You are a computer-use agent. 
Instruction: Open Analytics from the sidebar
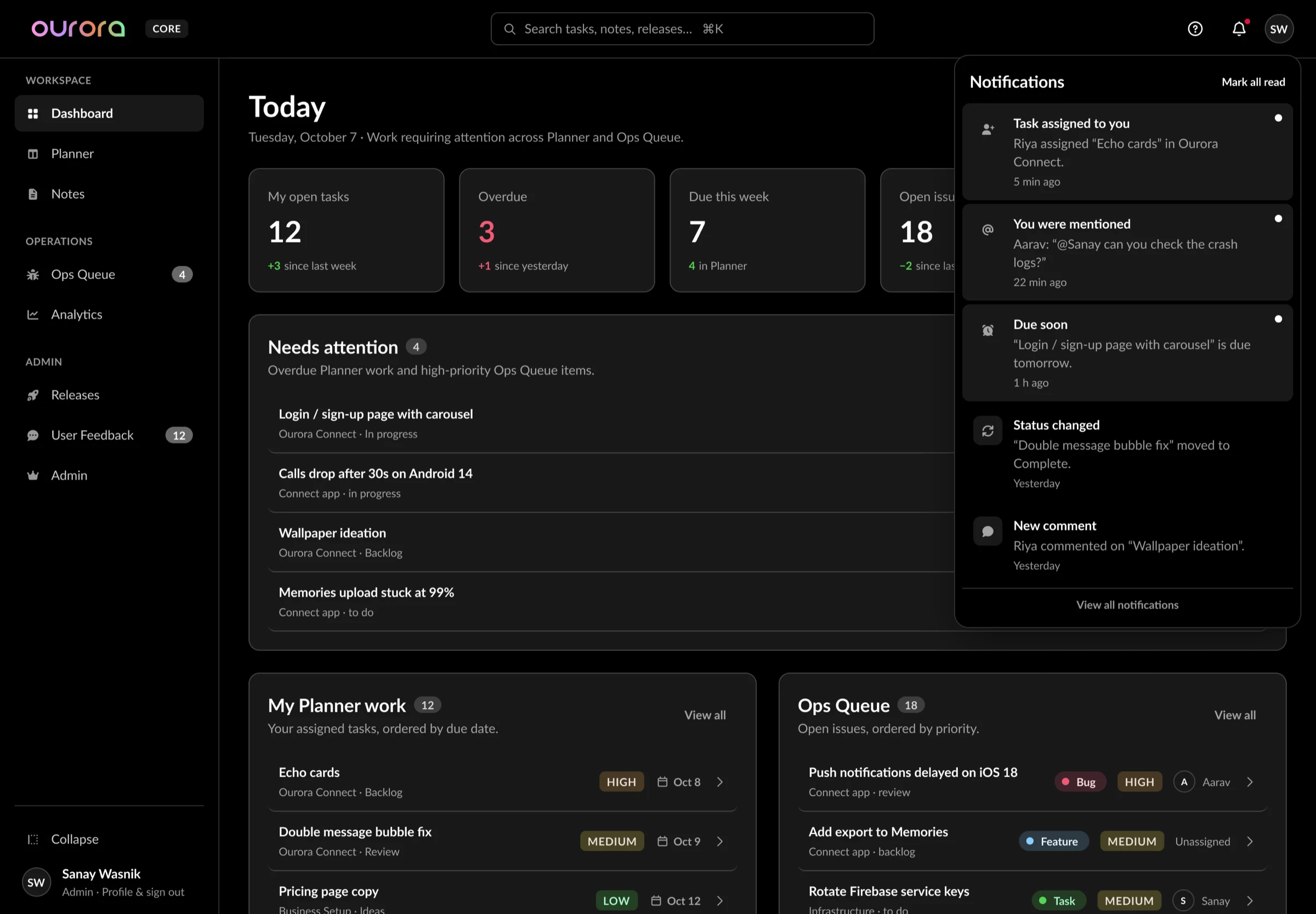(x=109, y=314)
